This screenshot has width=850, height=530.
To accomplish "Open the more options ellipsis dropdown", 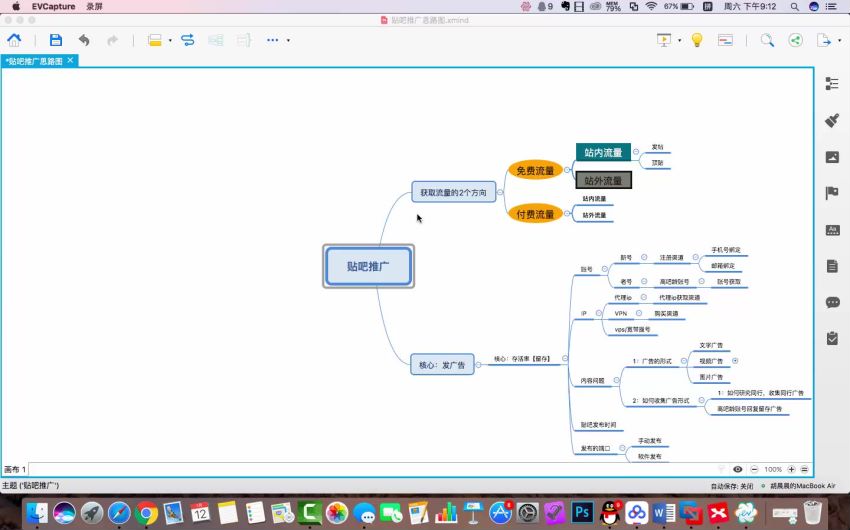I will click(288, 41).
